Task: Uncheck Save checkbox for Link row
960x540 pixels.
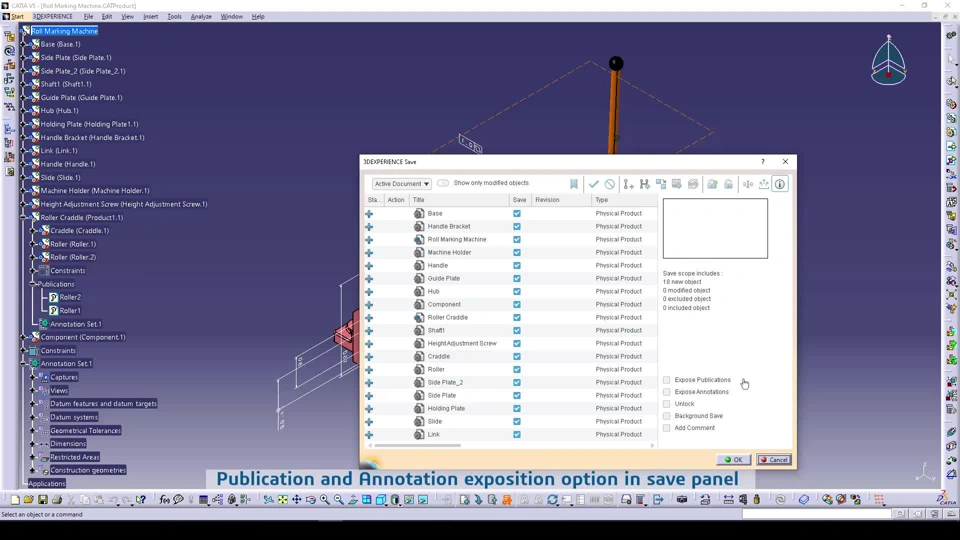Action: point(517,435)
